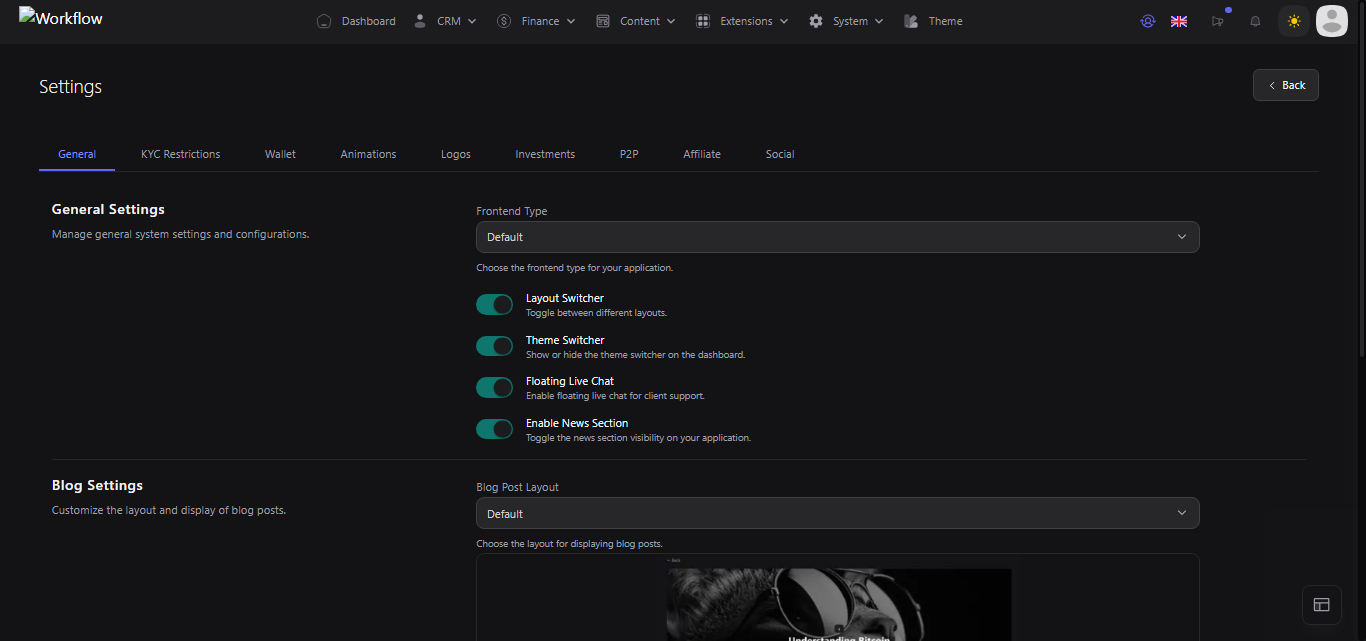The image size is (1366, 641).
Task: Click the General Settings heading
Action: click(108, 209)
